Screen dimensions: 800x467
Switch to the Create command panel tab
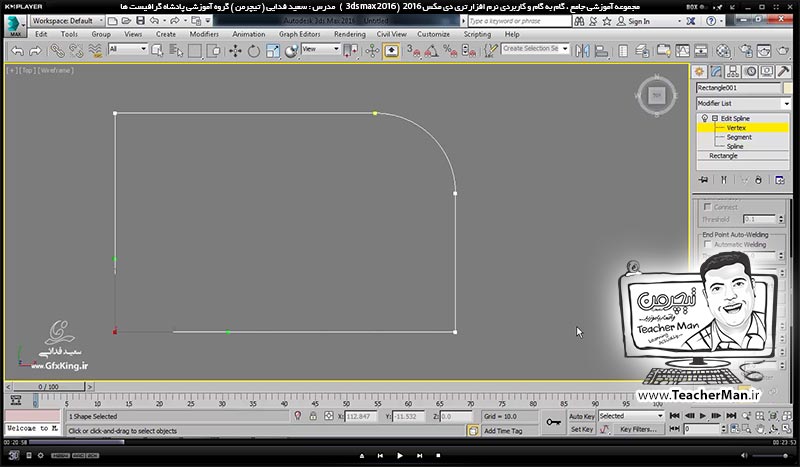click(x=699, y=71)
